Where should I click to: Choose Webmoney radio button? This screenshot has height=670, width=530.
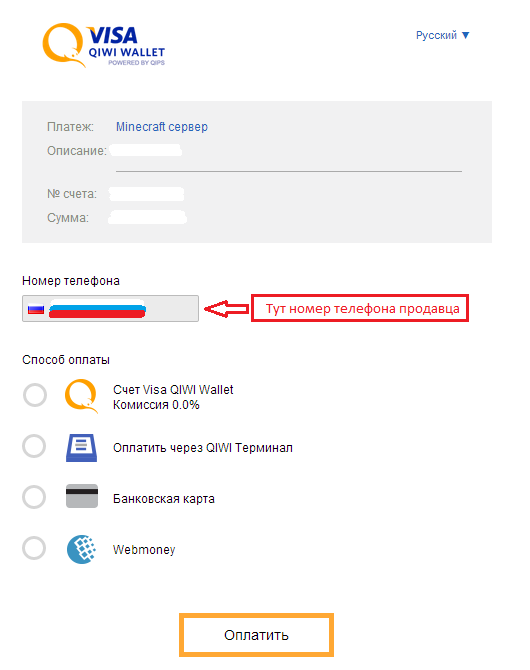34,548
